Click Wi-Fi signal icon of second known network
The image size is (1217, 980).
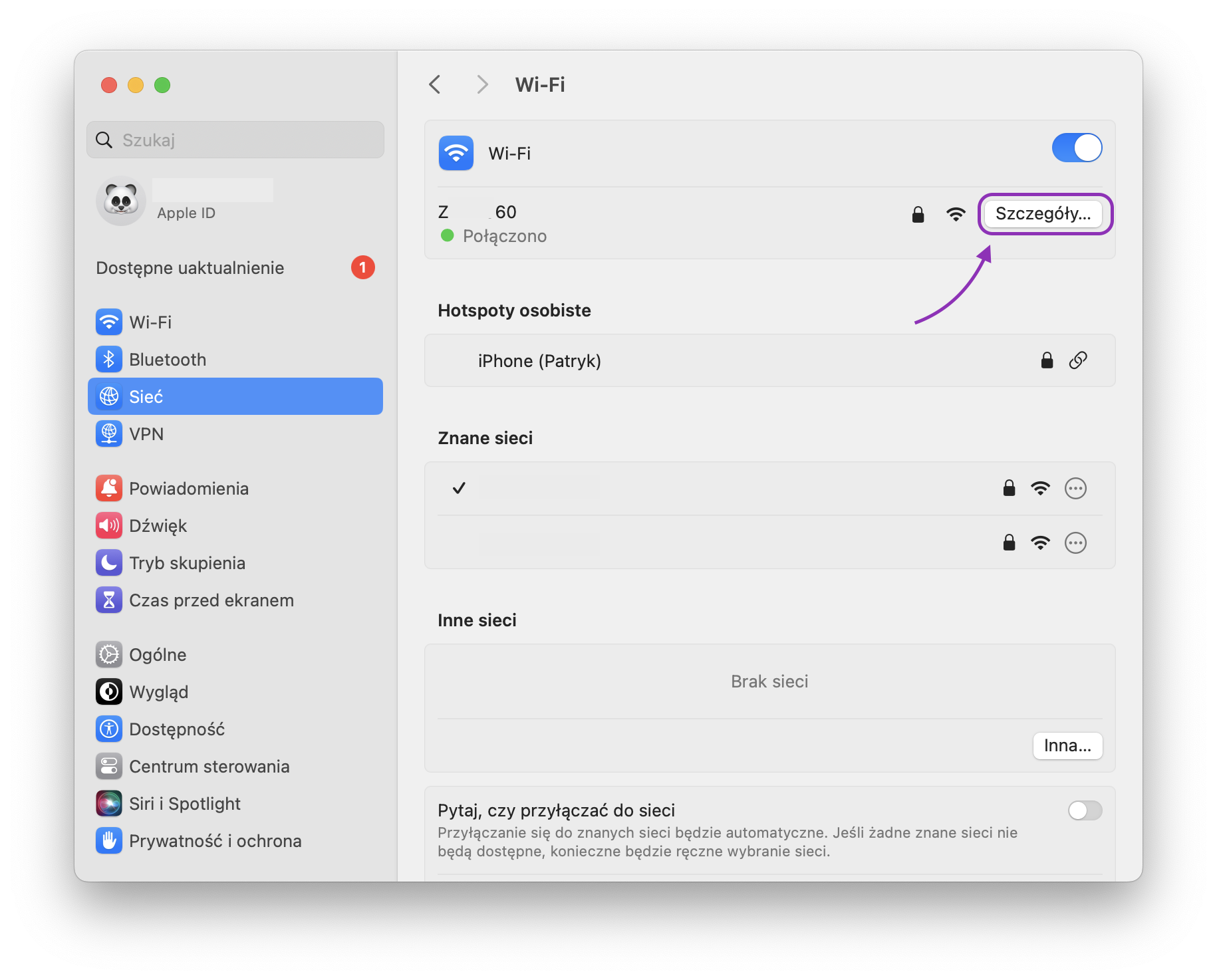point(1040,543)
